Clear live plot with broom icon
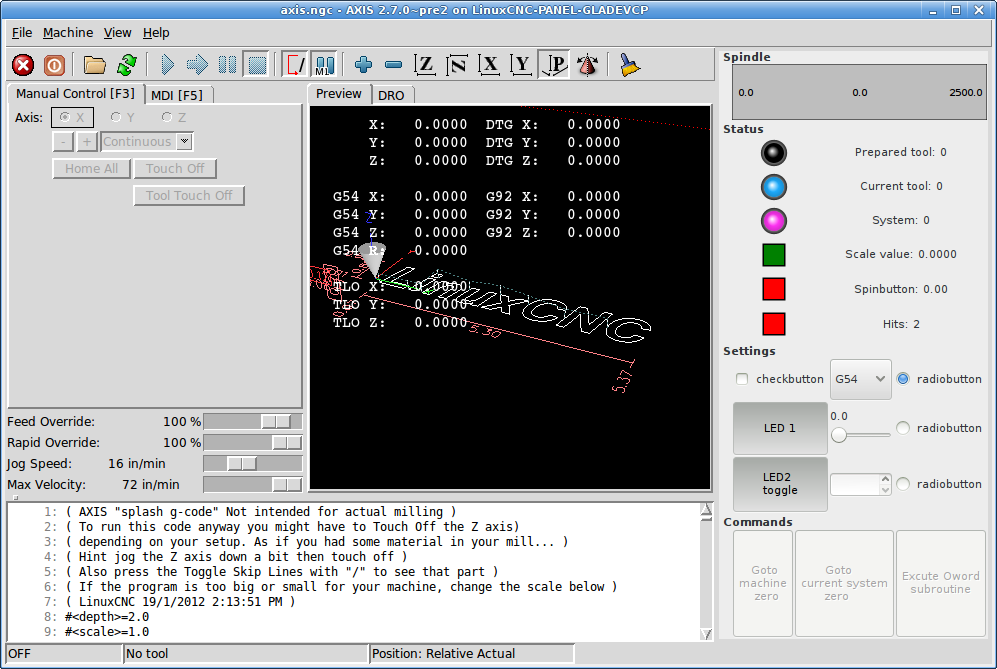The width and height of the screenshot is (997, 669). [x=629, y=65]
